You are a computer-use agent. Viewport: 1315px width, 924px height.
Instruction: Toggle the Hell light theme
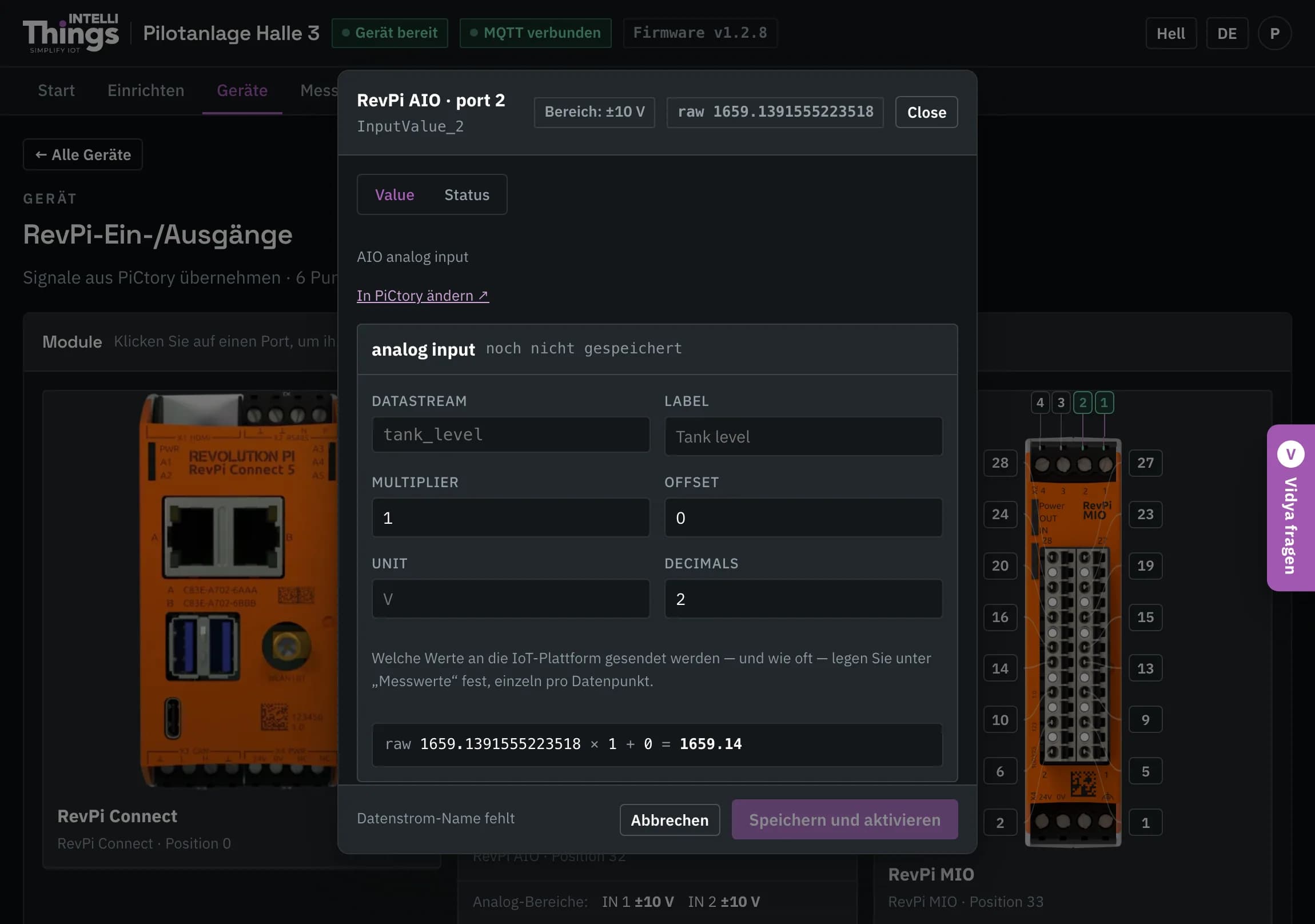pyautogui.click(x=1171, y=33)
